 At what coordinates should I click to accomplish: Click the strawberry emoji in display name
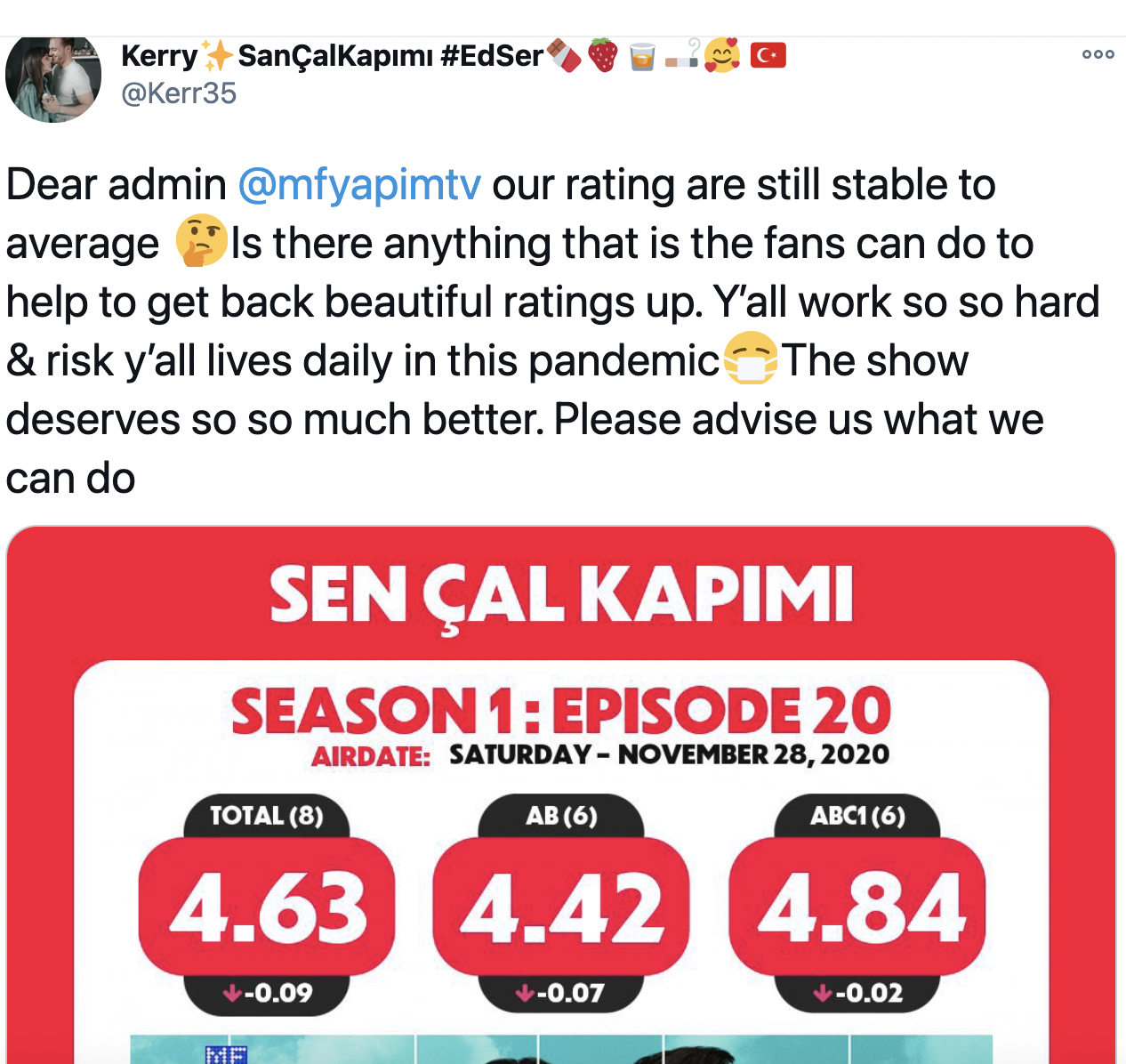point(603,56)
